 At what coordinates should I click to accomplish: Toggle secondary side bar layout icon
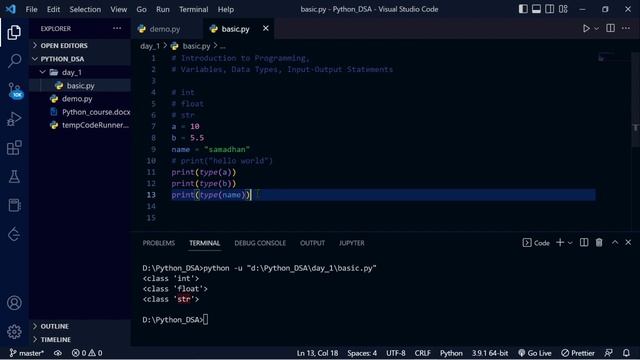(x=550, y=9)
